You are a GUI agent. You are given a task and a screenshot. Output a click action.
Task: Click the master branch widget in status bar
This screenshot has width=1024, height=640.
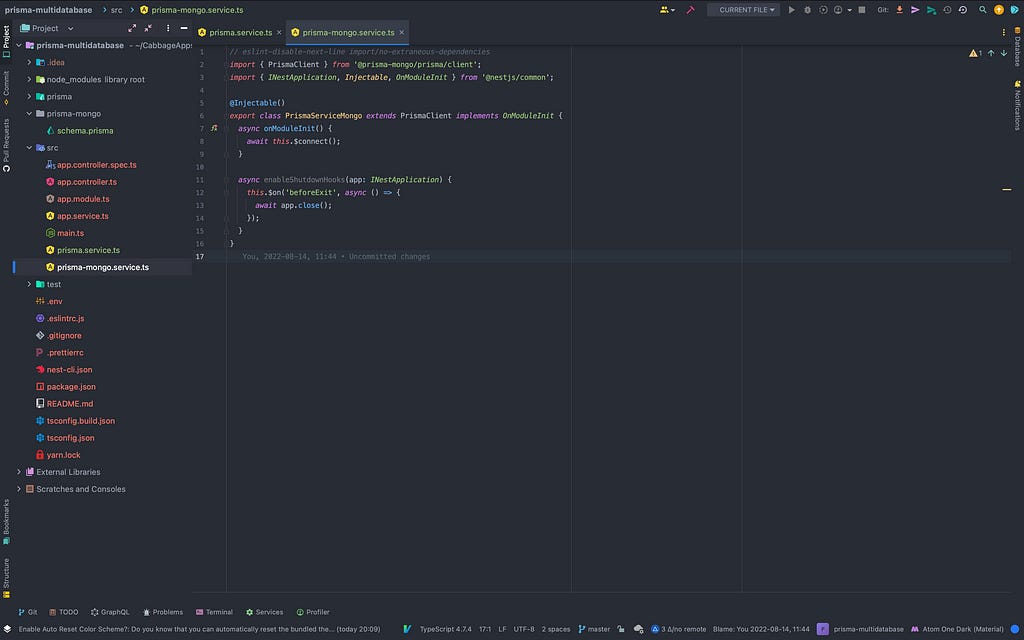[594, 629]
